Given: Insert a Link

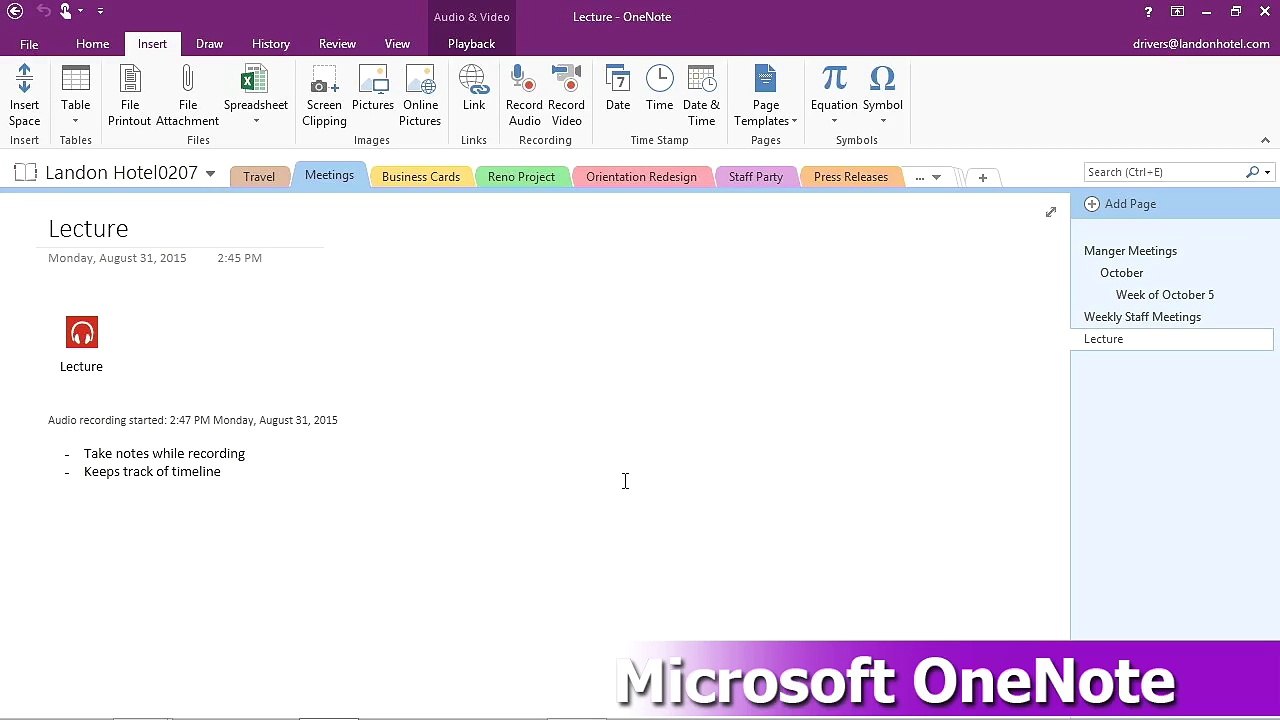Looking at the screenshot, I should click(x=474, y=88).
